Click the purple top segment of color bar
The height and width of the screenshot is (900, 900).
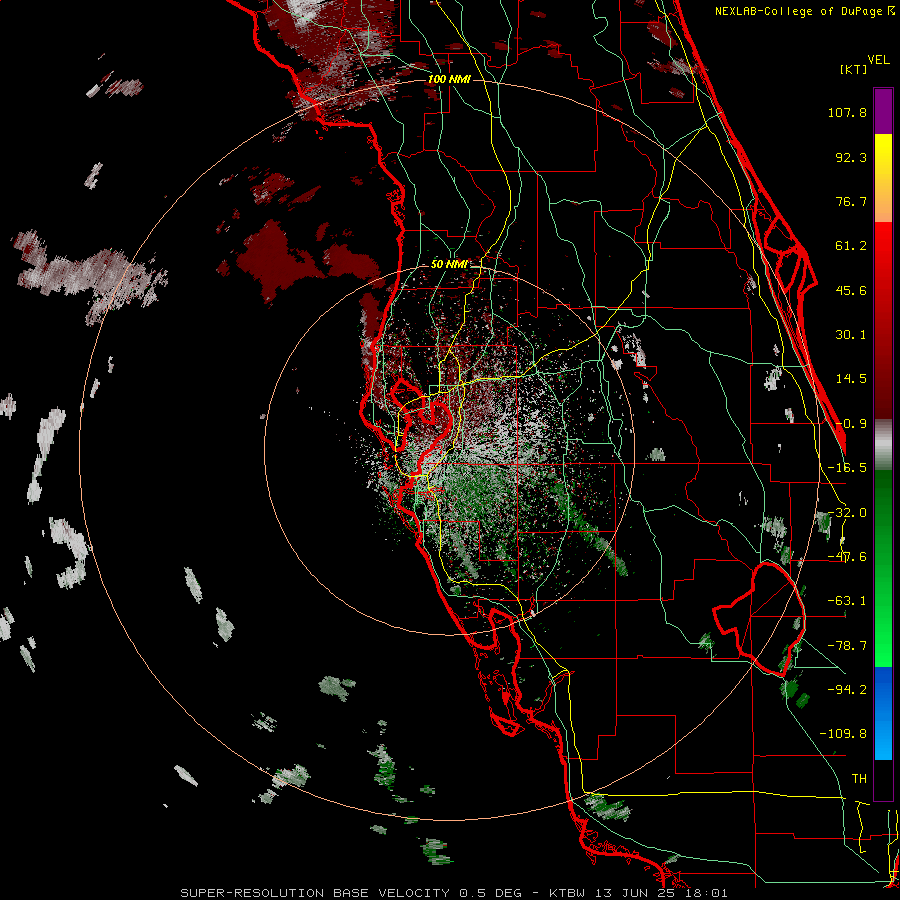coord(883,111)
